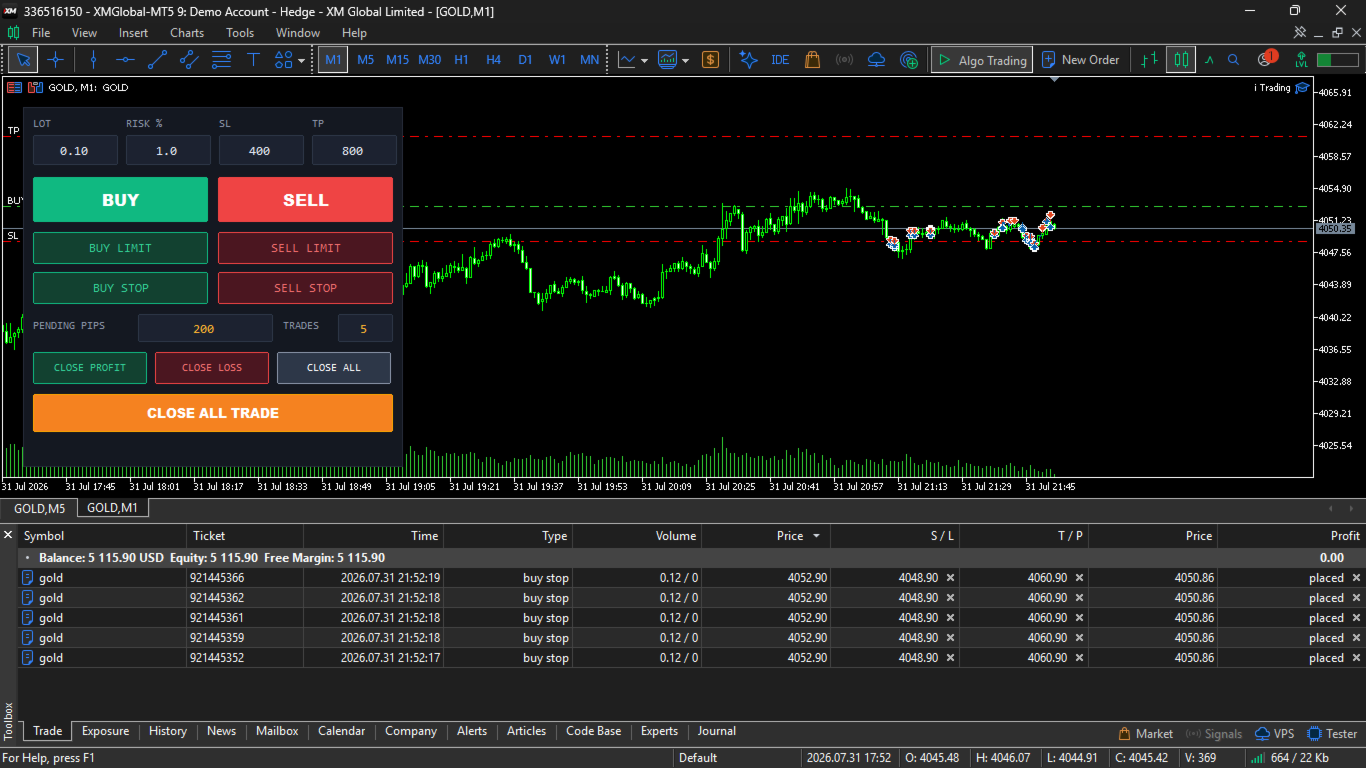Screen dimensions: 1366x768
Task: Place a BUY LIMIT order
Action: click(120, 248)
